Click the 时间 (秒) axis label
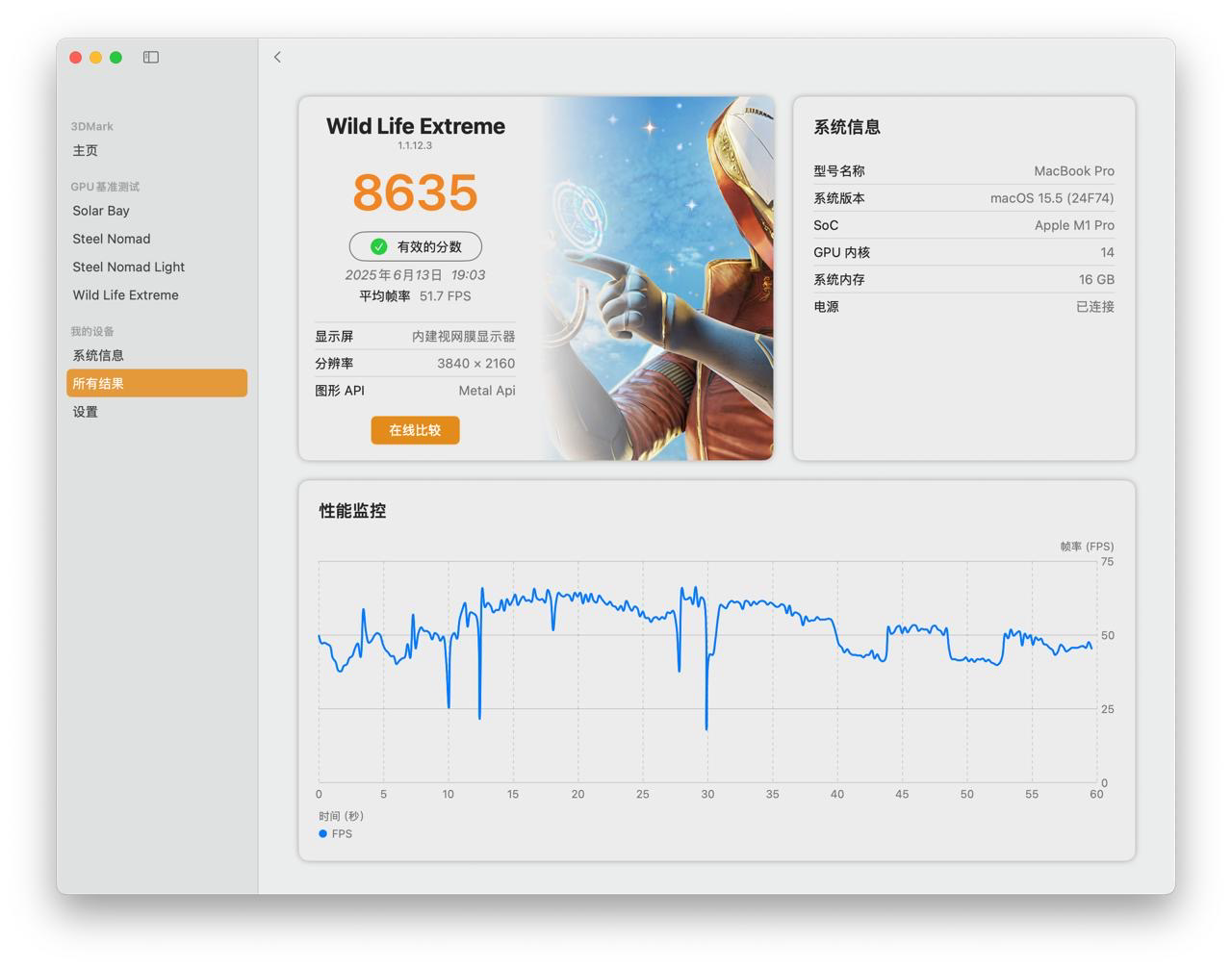This screenshot has width=1232, height=969. (342, 816)
